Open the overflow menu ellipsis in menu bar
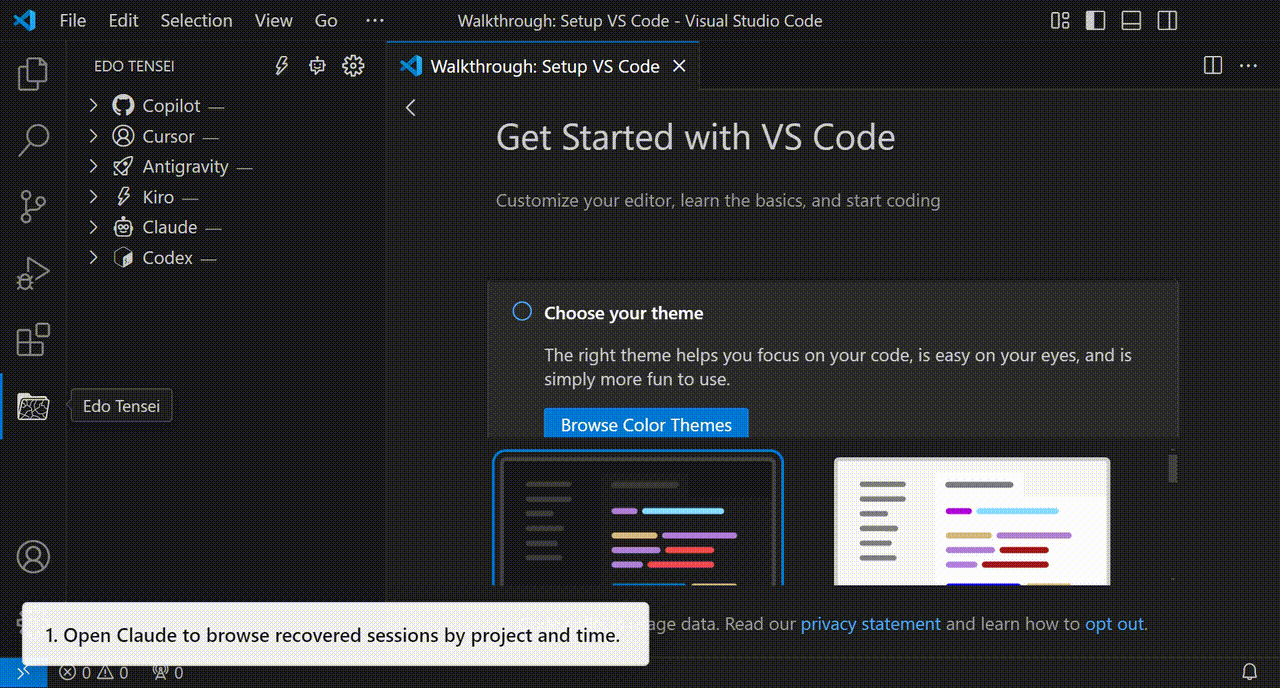This screenshot has height=688, width=1280. tap(375, 20)
